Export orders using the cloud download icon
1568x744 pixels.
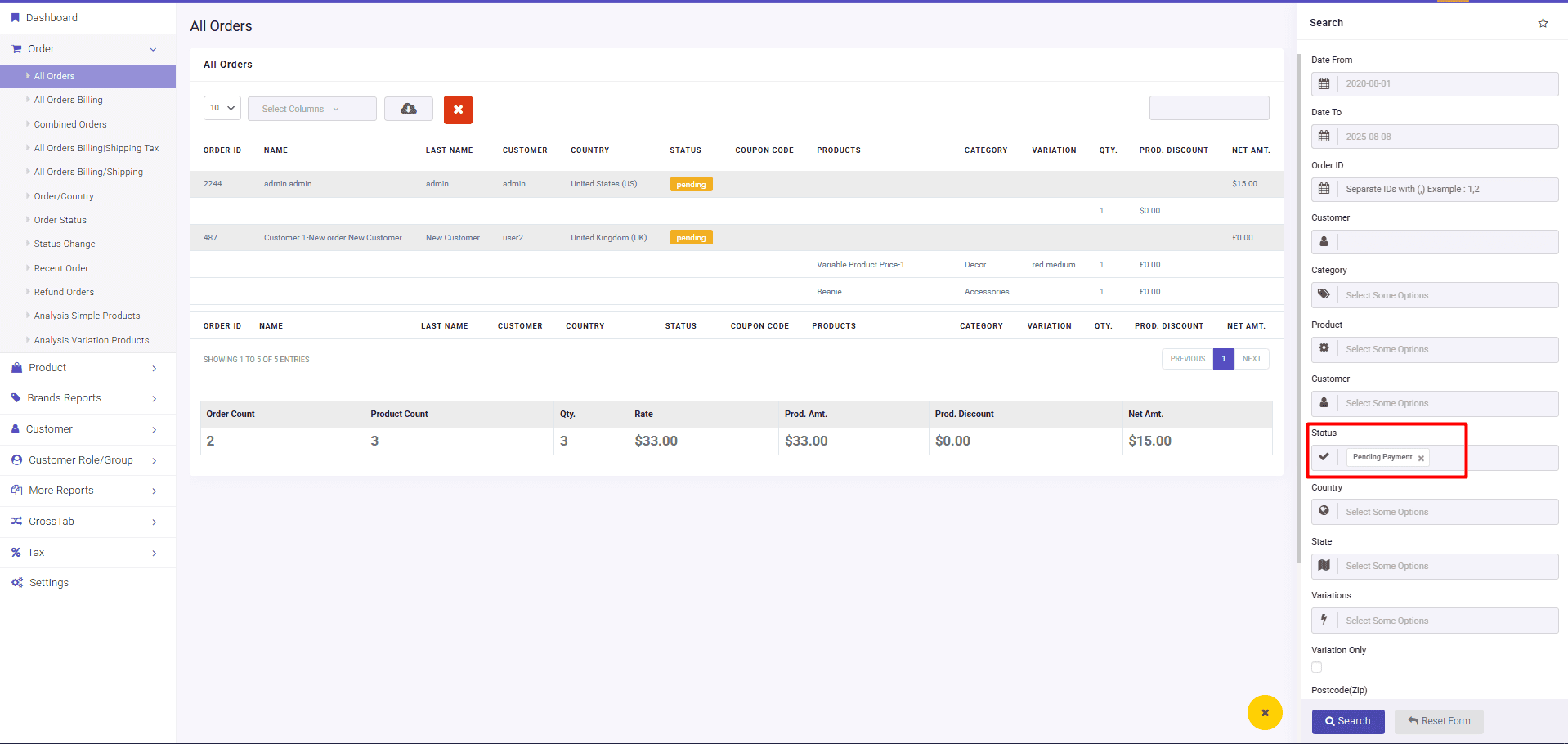408,109
